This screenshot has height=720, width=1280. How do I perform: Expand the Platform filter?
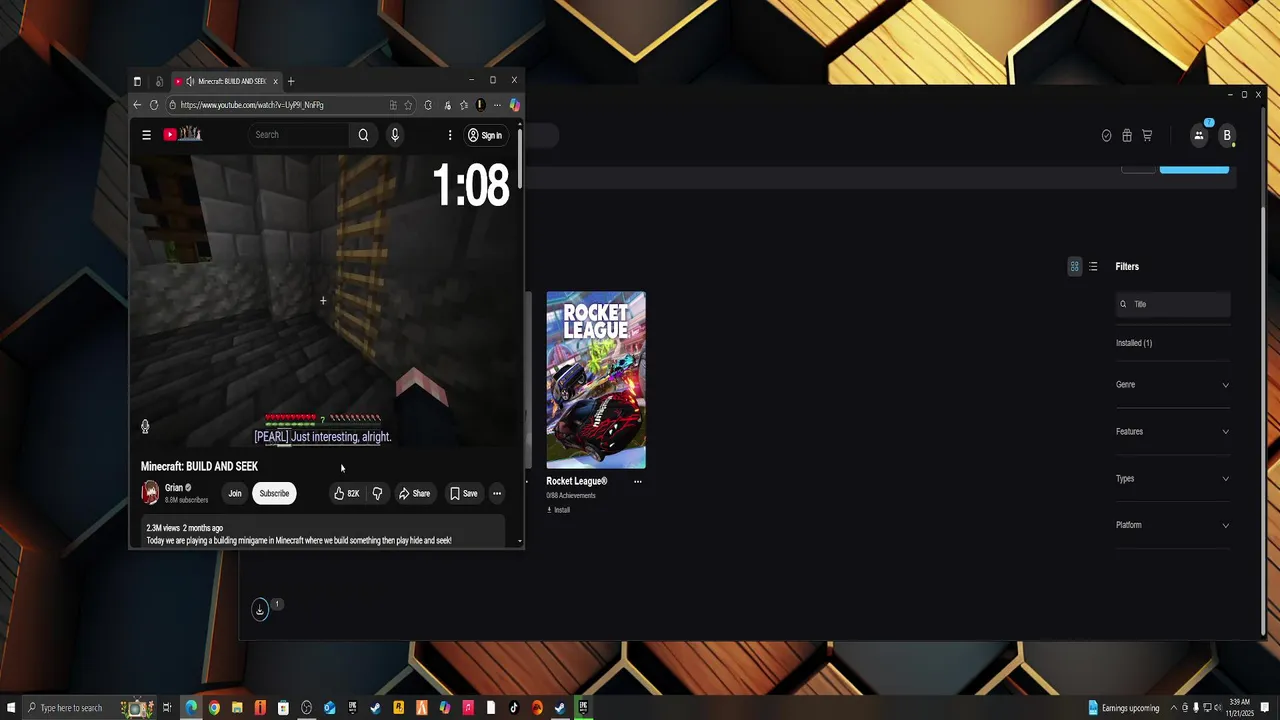tap(1173, 525)
